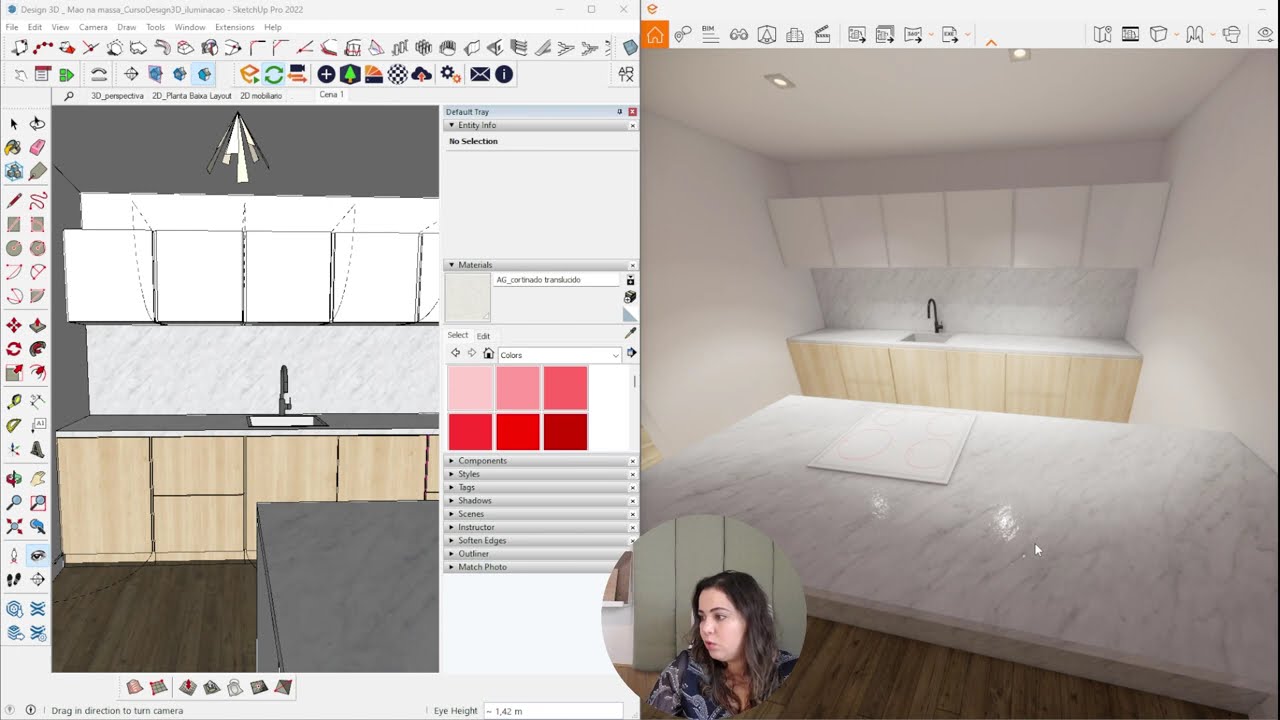Image resolution: width=1280 pixels, height=720 pixels.
Task: Open BIM mode in Enscape
Action: [710, 34]
